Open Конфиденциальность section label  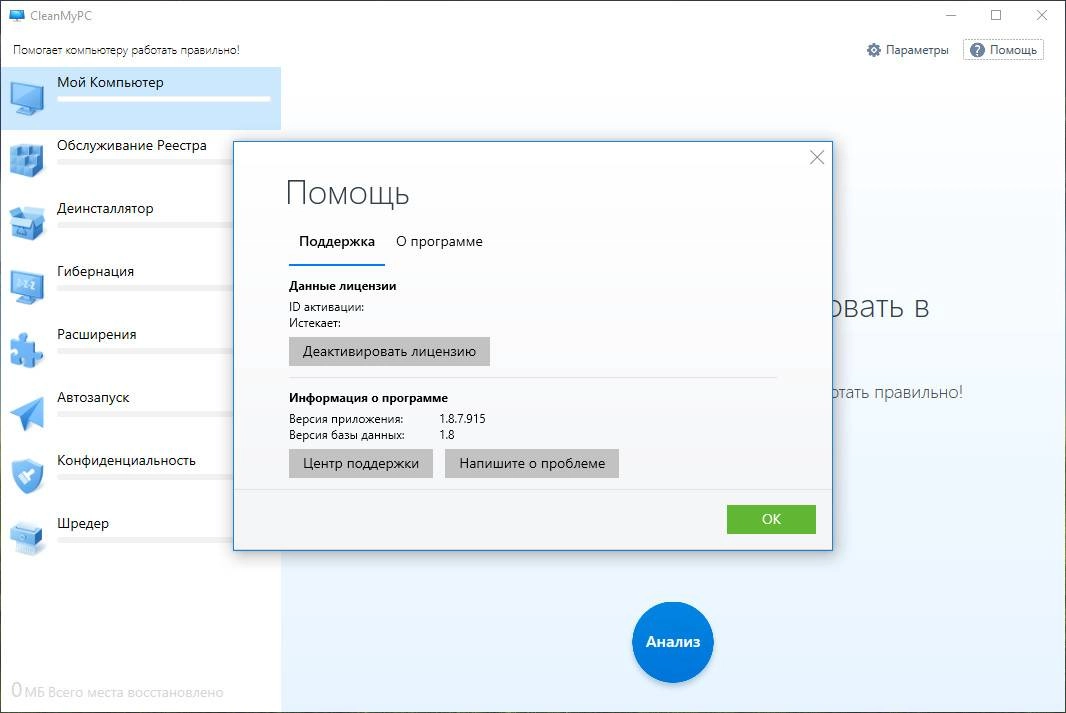click(x=126, y=460)
